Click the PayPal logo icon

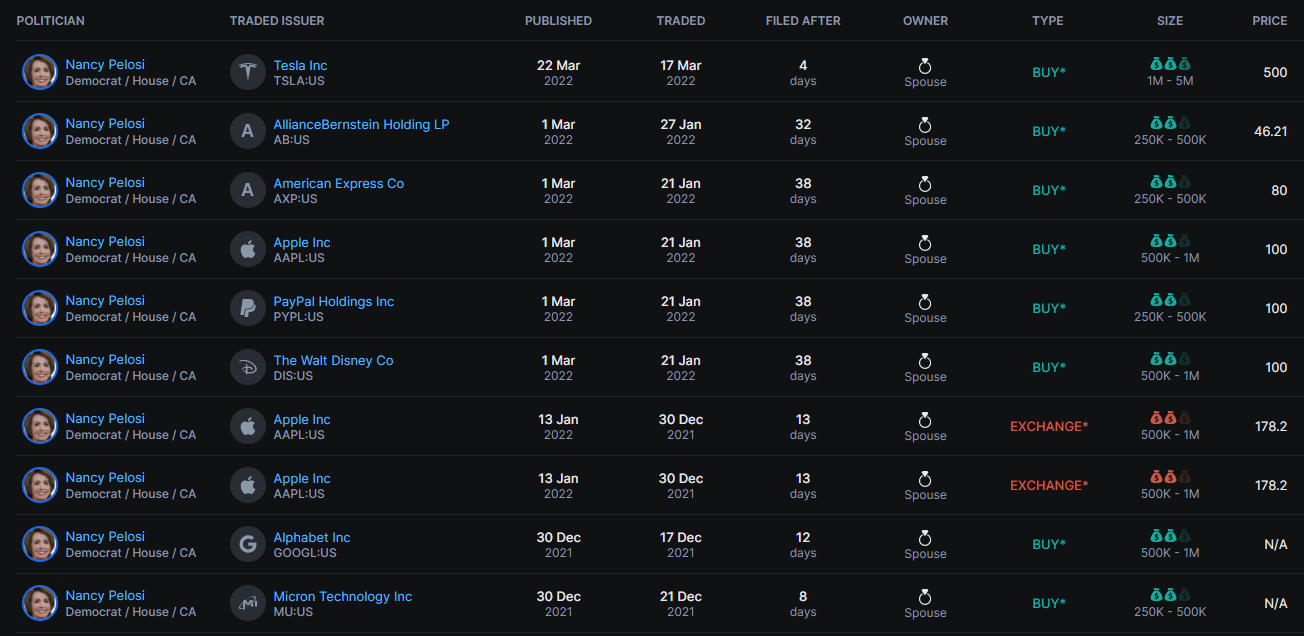[x=248, y=308]
